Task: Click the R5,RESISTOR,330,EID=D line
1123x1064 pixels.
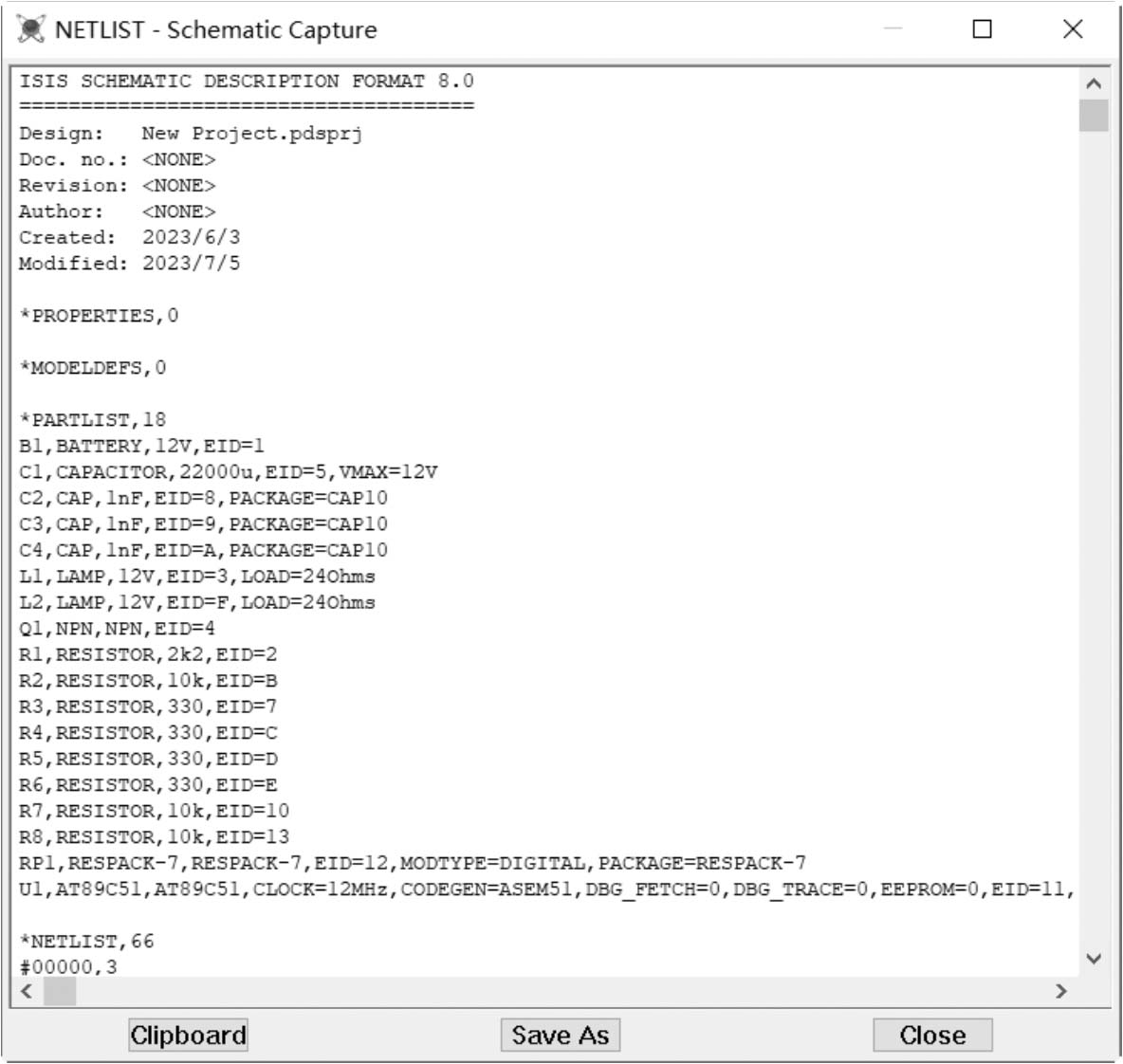Action: click(x=148, y=759)
